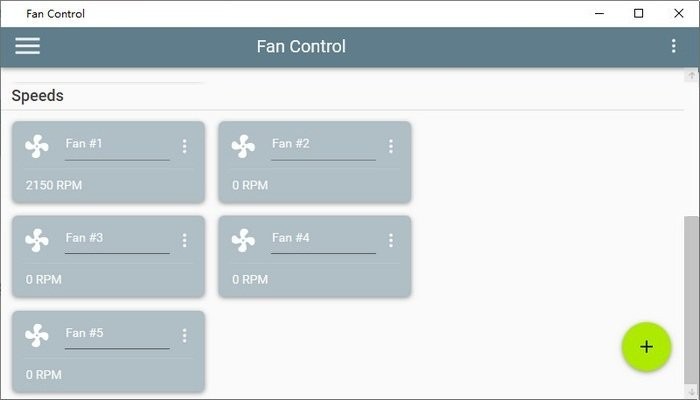Image resolution: width=700 pixels, height=400 pixels.
Task: Click the Fan #5 fan icon
Action: 37,335
